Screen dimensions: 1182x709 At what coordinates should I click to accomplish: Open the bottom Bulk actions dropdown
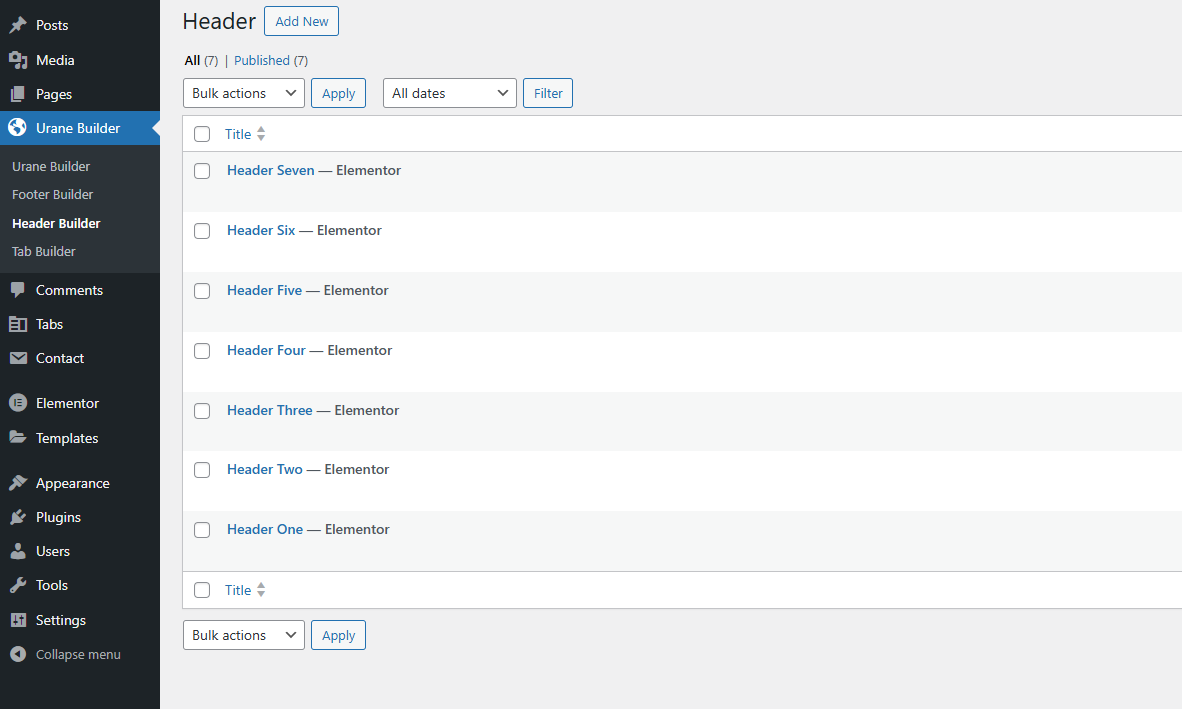[243, 635]
